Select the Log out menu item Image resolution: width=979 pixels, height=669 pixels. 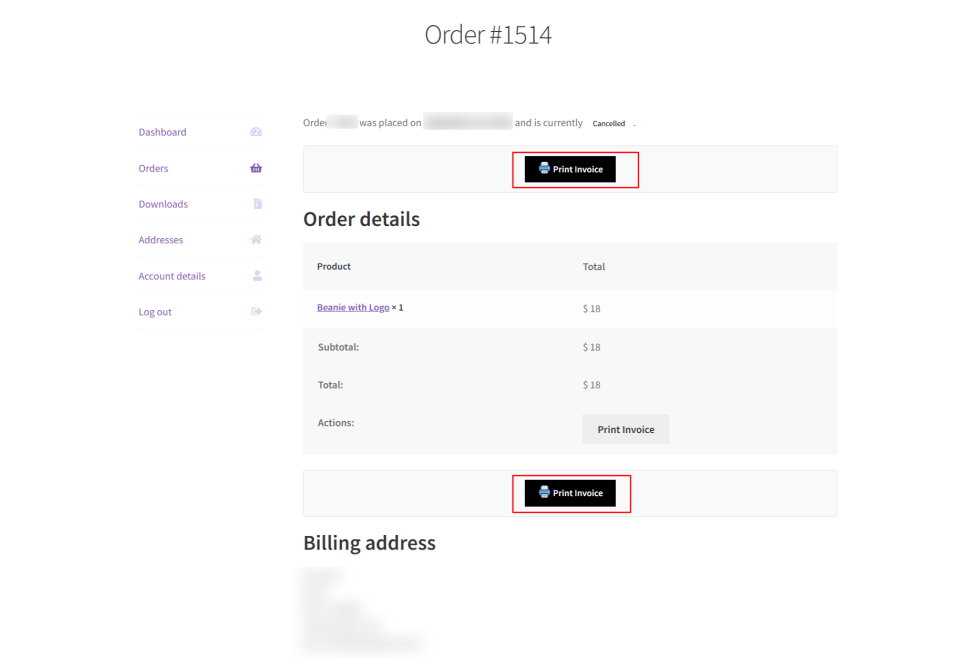pos(155,312)
